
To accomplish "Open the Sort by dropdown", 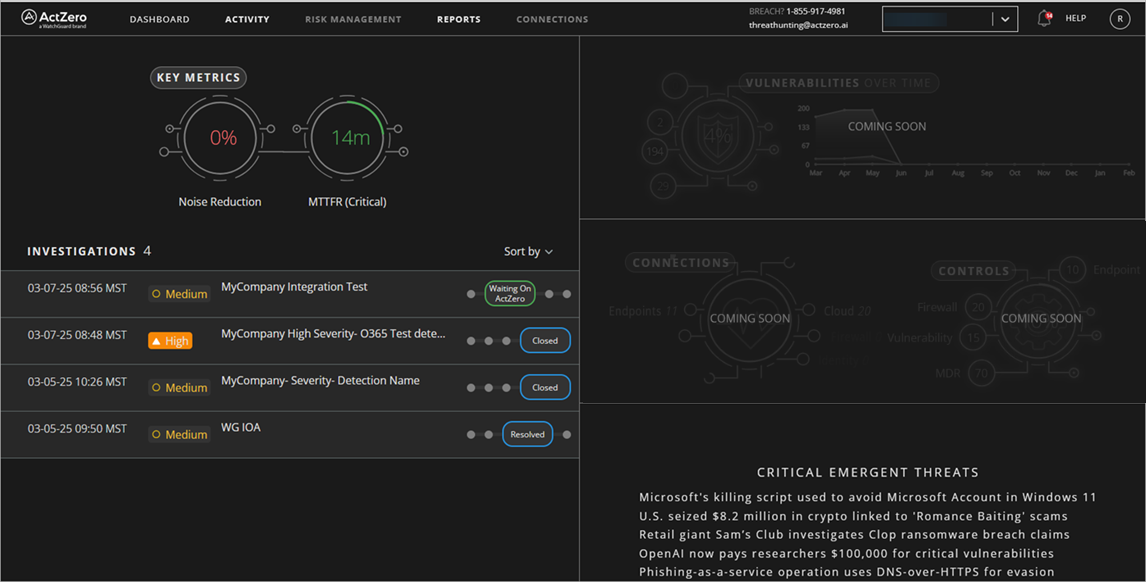I will [x=527, y=251].
